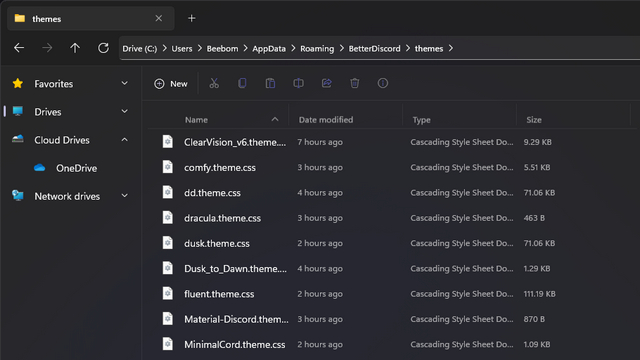Click the Cut scissors icon in toolbar

214,83
